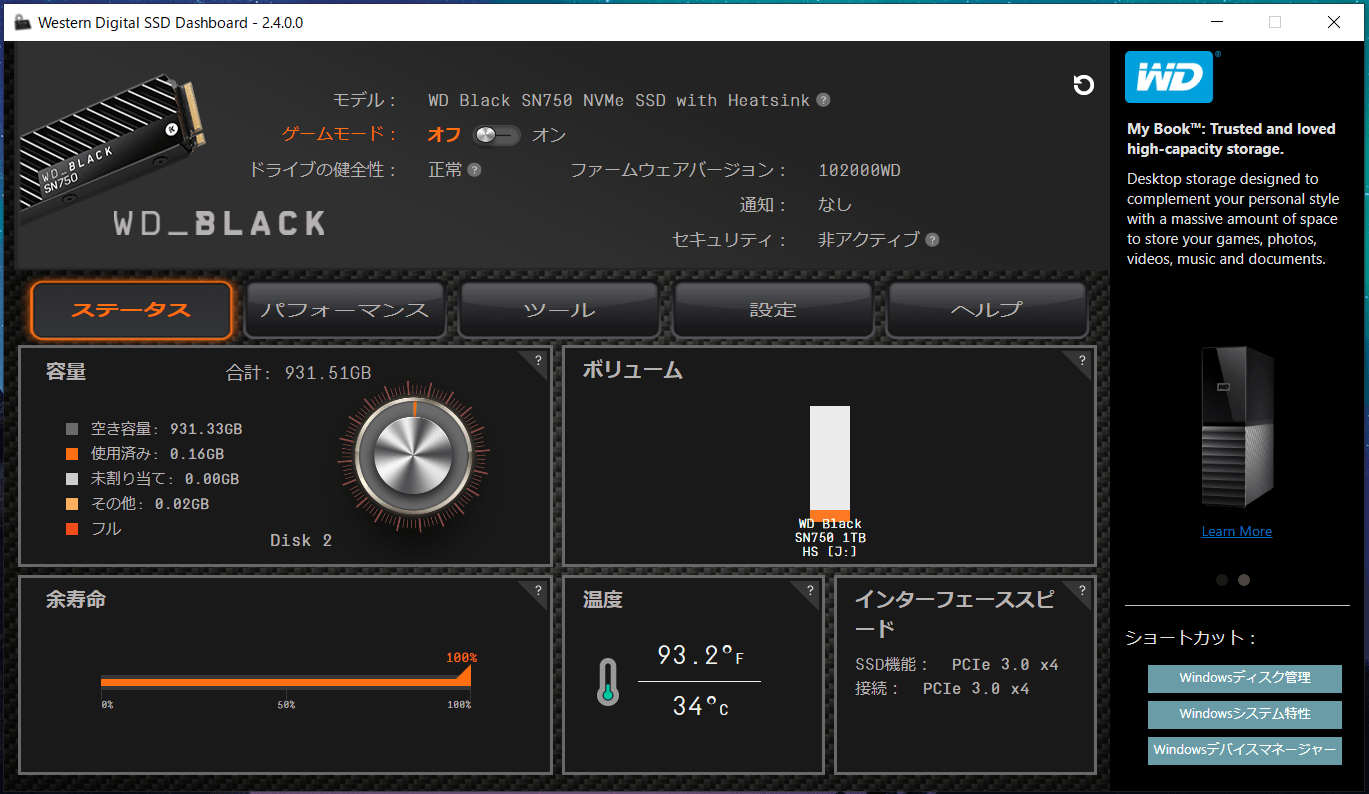The height and width of the screenshot is (794, 1369).
Task: Select the オン label for game mode
Action: pos(549,135)
